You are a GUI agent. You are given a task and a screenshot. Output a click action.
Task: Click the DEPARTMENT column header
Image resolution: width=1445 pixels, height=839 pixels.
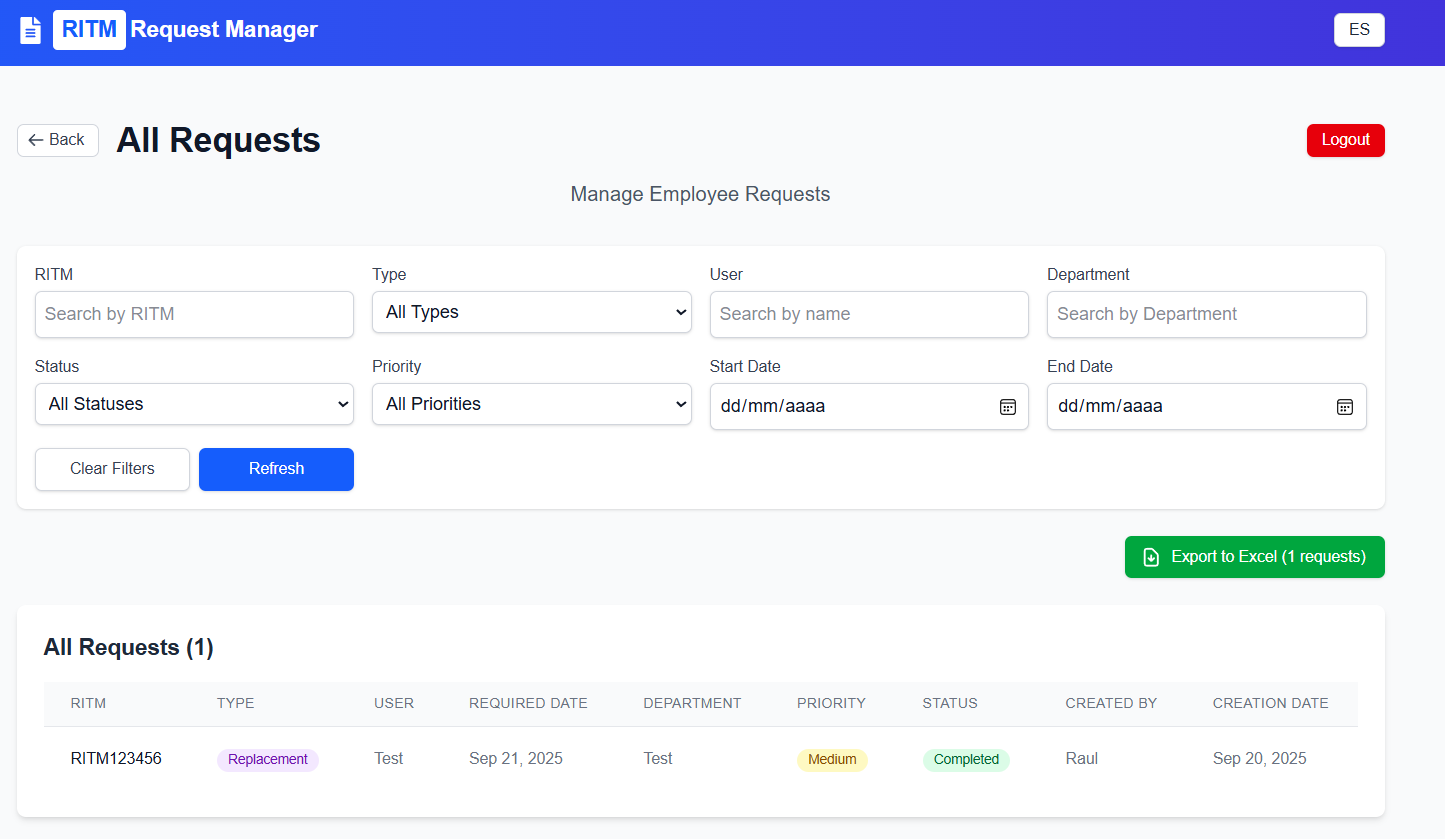tap(692, 703)
